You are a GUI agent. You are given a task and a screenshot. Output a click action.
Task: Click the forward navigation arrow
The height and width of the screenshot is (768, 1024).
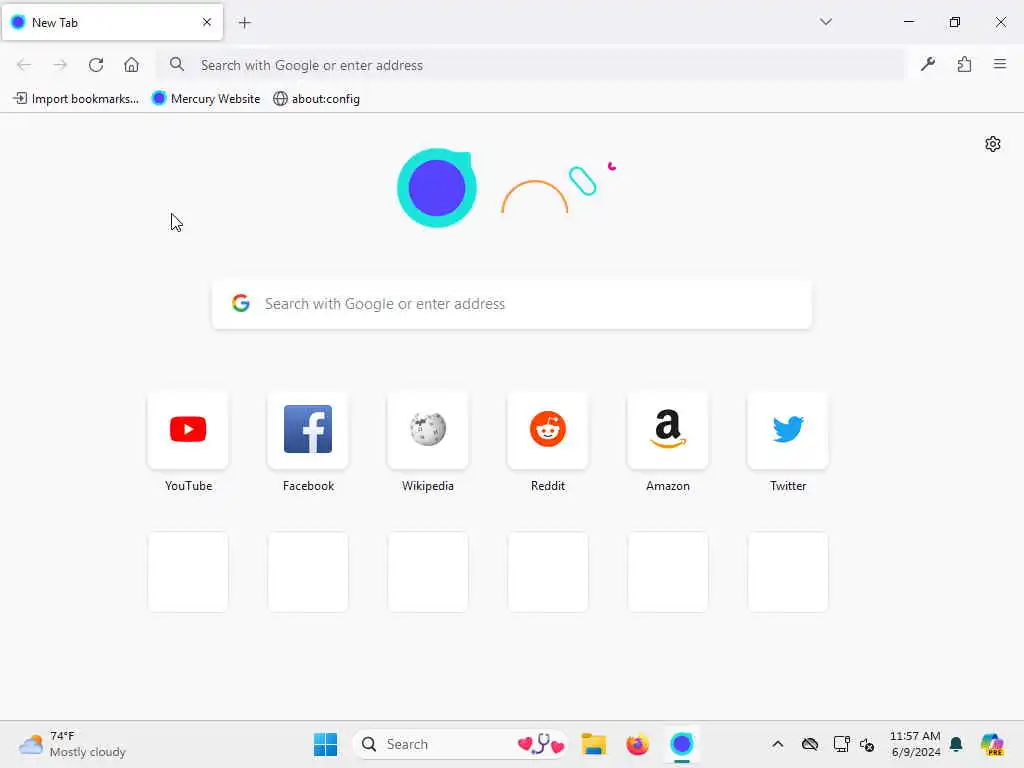tap(60, 65)
